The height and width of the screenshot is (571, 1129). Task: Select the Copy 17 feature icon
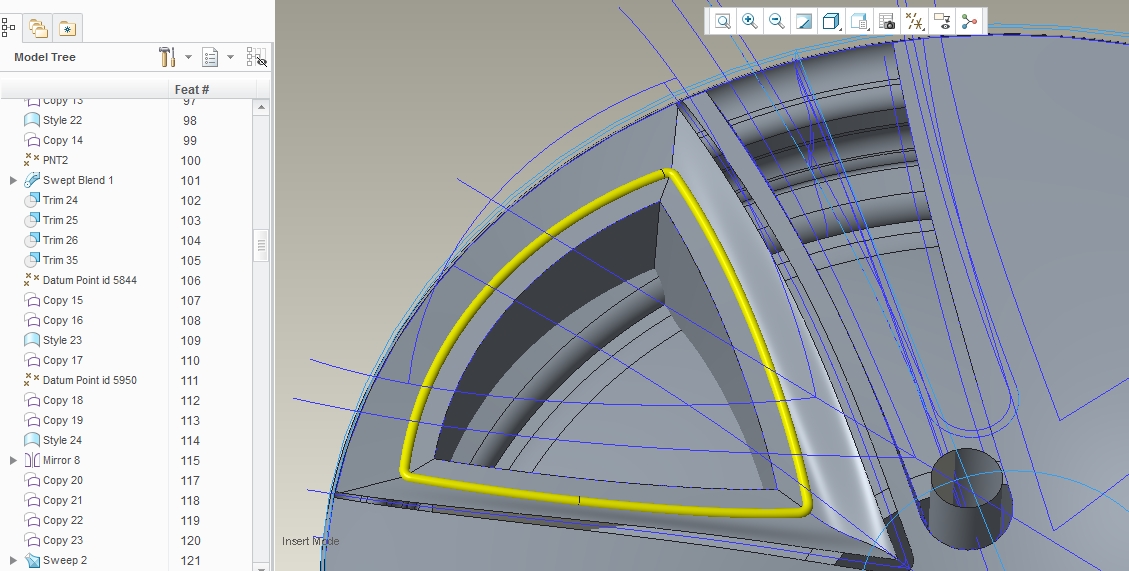[32, 360]
